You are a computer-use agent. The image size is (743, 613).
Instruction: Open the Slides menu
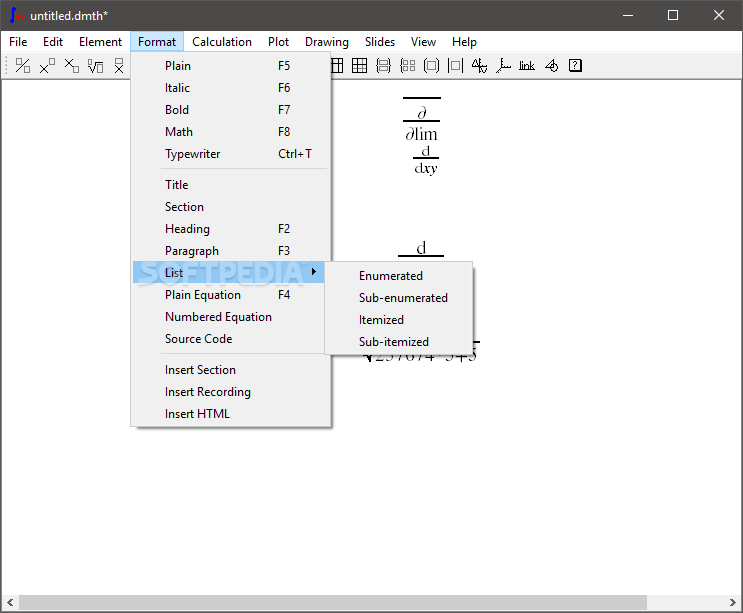(x=380, y=42)
